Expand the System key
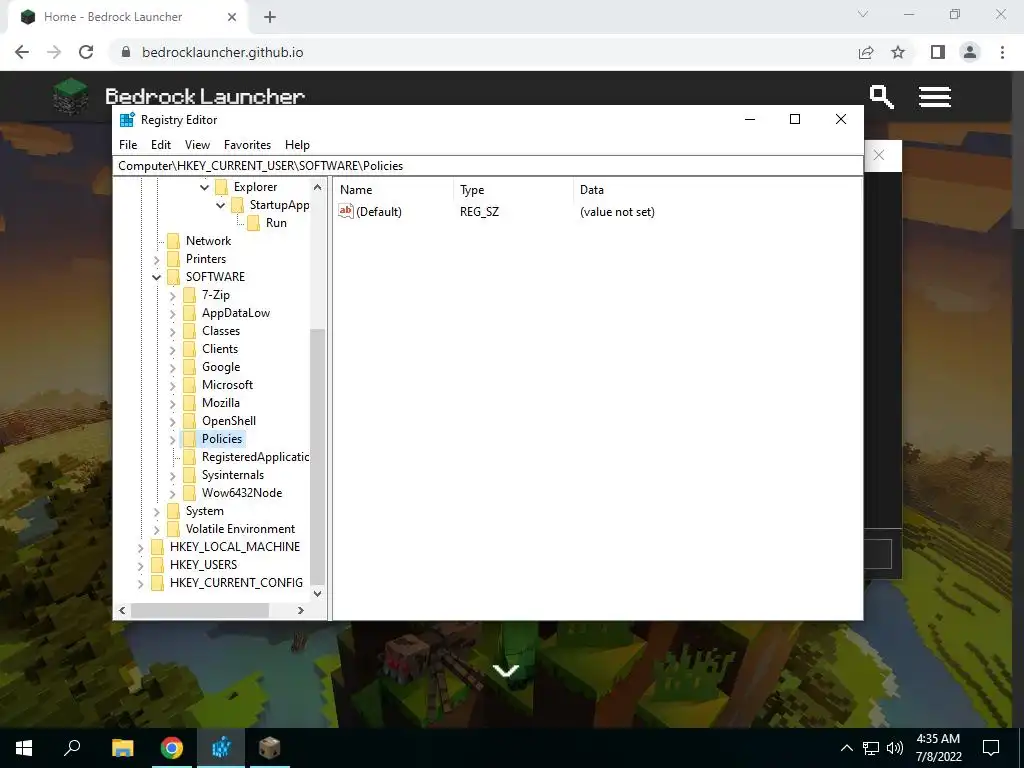This screenshot has height=768, width=1024. 157,511
